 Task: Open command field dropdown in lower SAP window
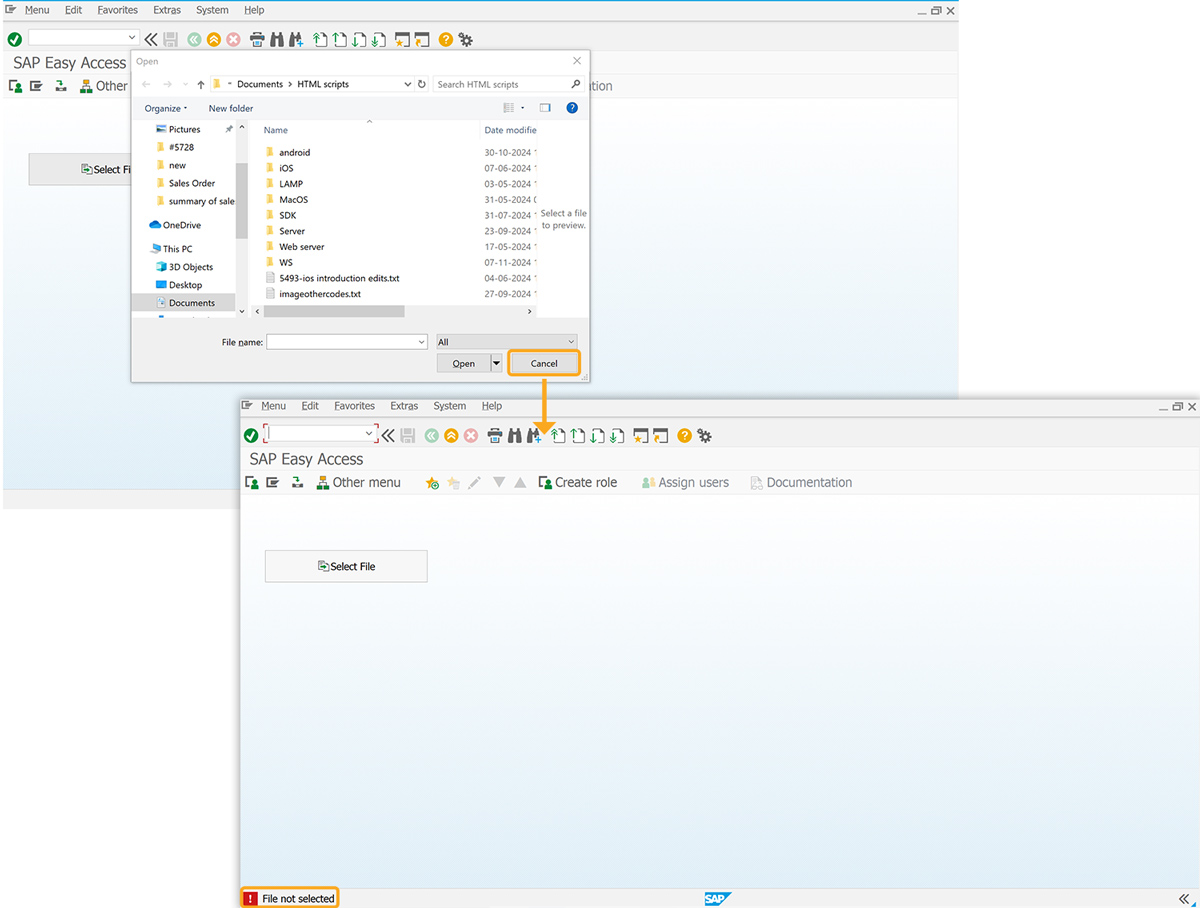click(x=369, y=434)
